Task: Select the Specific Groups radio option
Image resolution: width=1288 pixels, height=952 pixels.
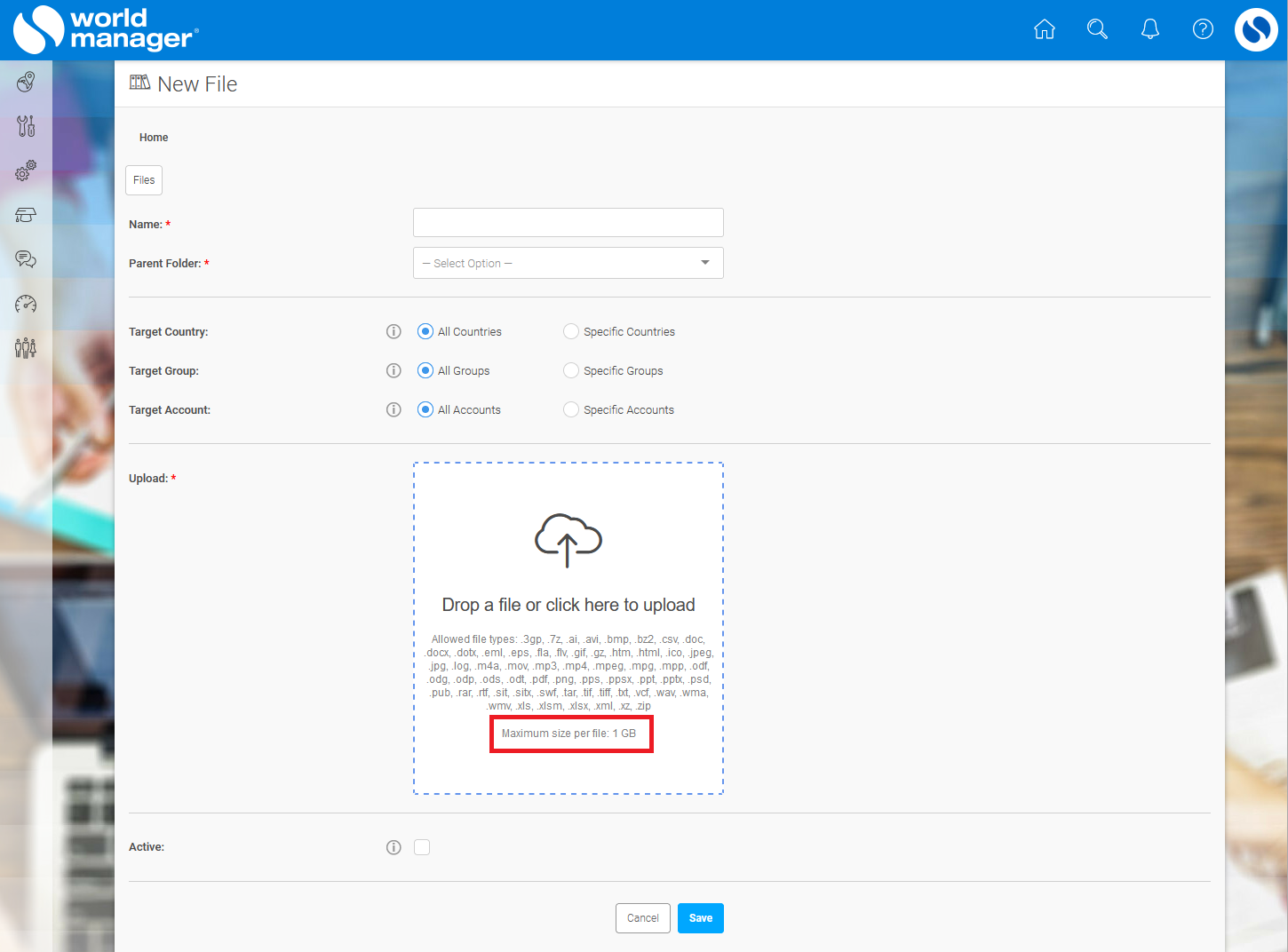Action: click(x=571, y=370)
